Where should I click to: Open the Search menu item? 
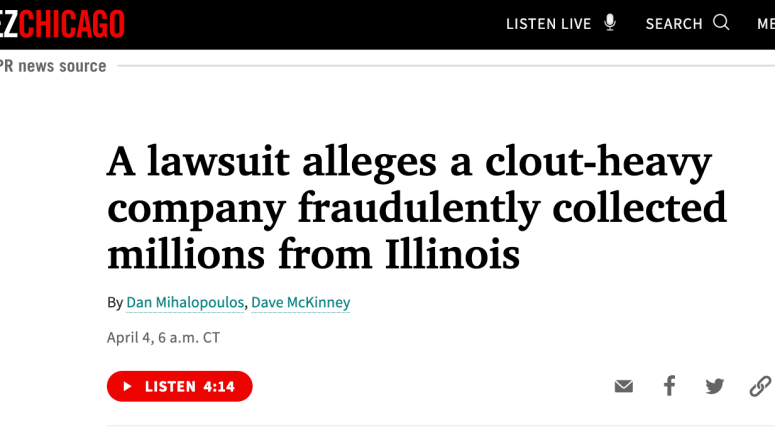tap(674, 24)
